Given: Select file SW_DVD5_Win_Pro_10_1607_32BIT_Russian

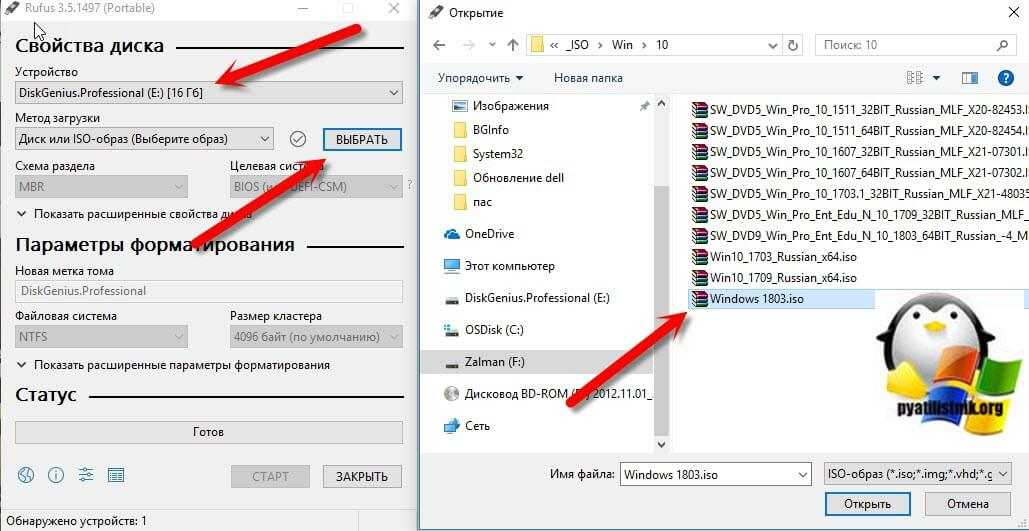Looking at the screenshot, I should tap(858, 152).
